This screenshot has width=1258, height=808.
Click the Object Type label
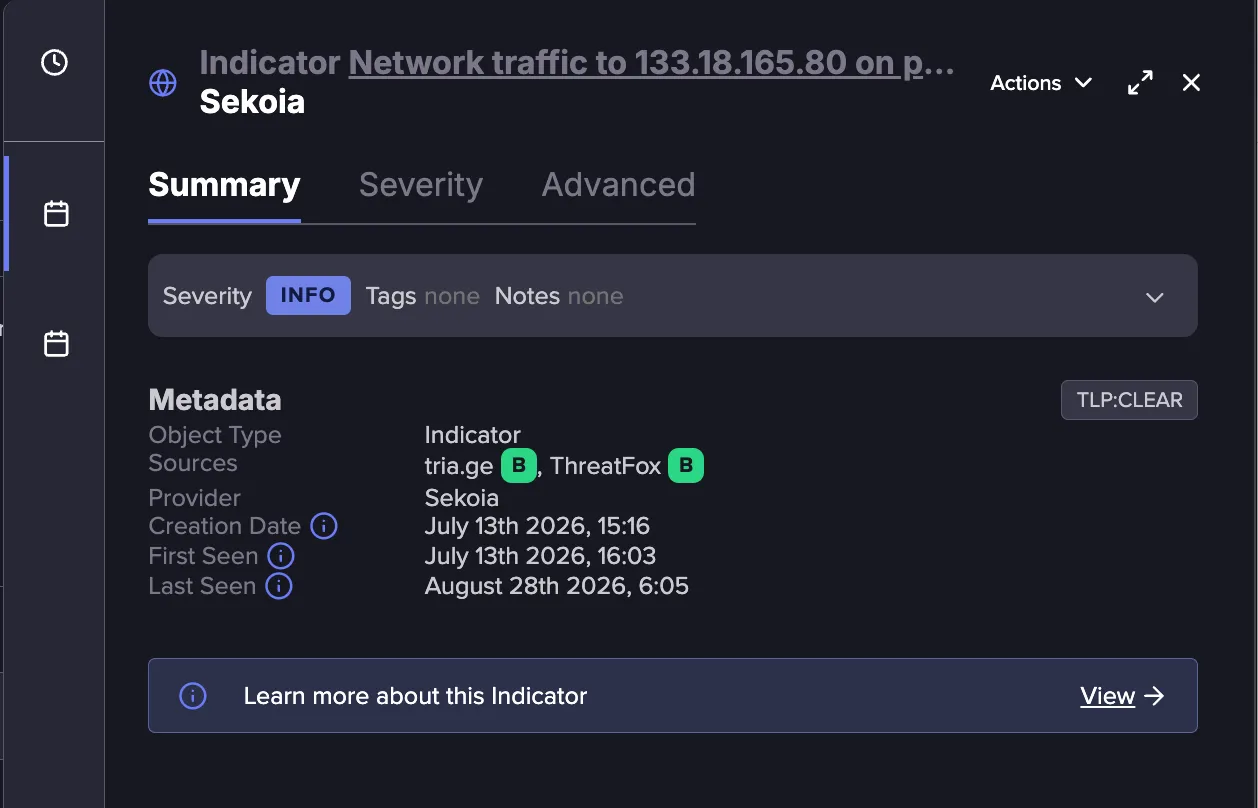pos(215,435)
